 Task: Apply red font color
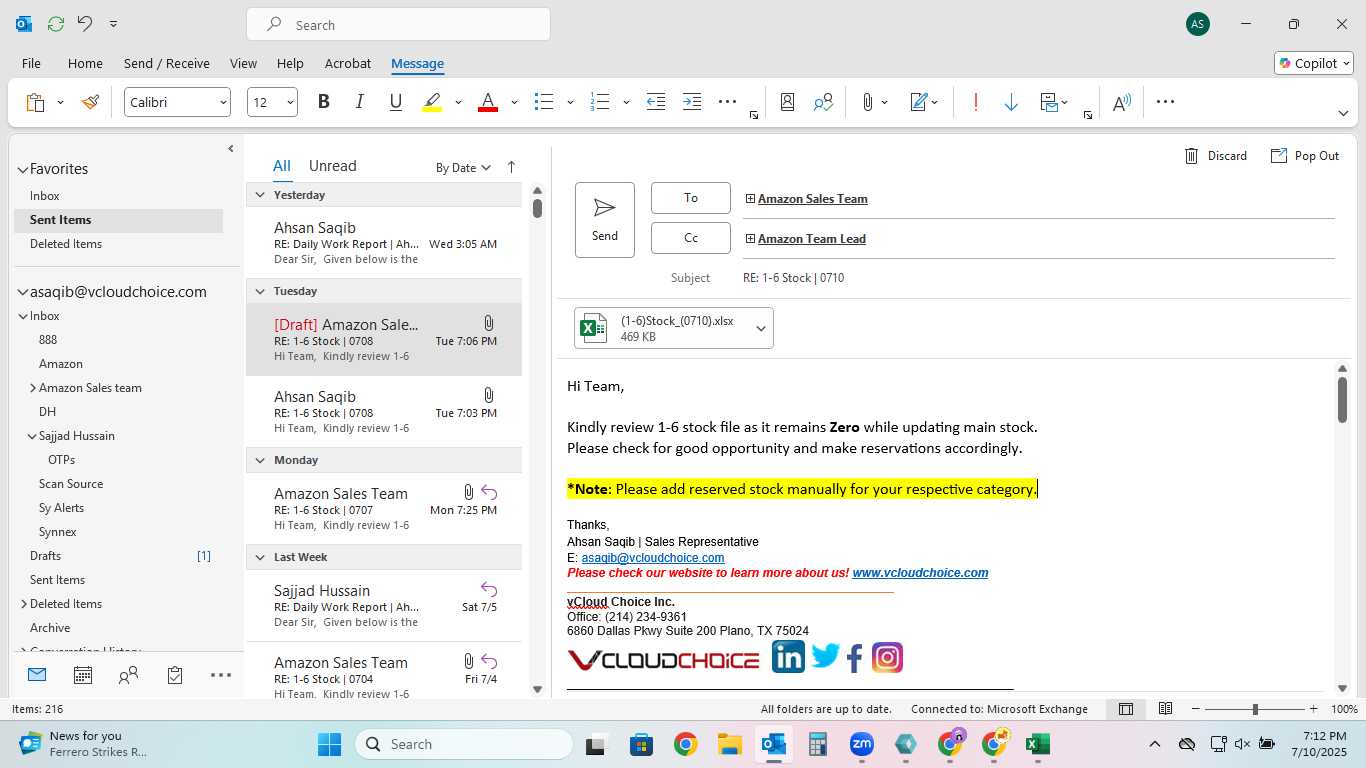pyautogui.click(x=488, y=102)
